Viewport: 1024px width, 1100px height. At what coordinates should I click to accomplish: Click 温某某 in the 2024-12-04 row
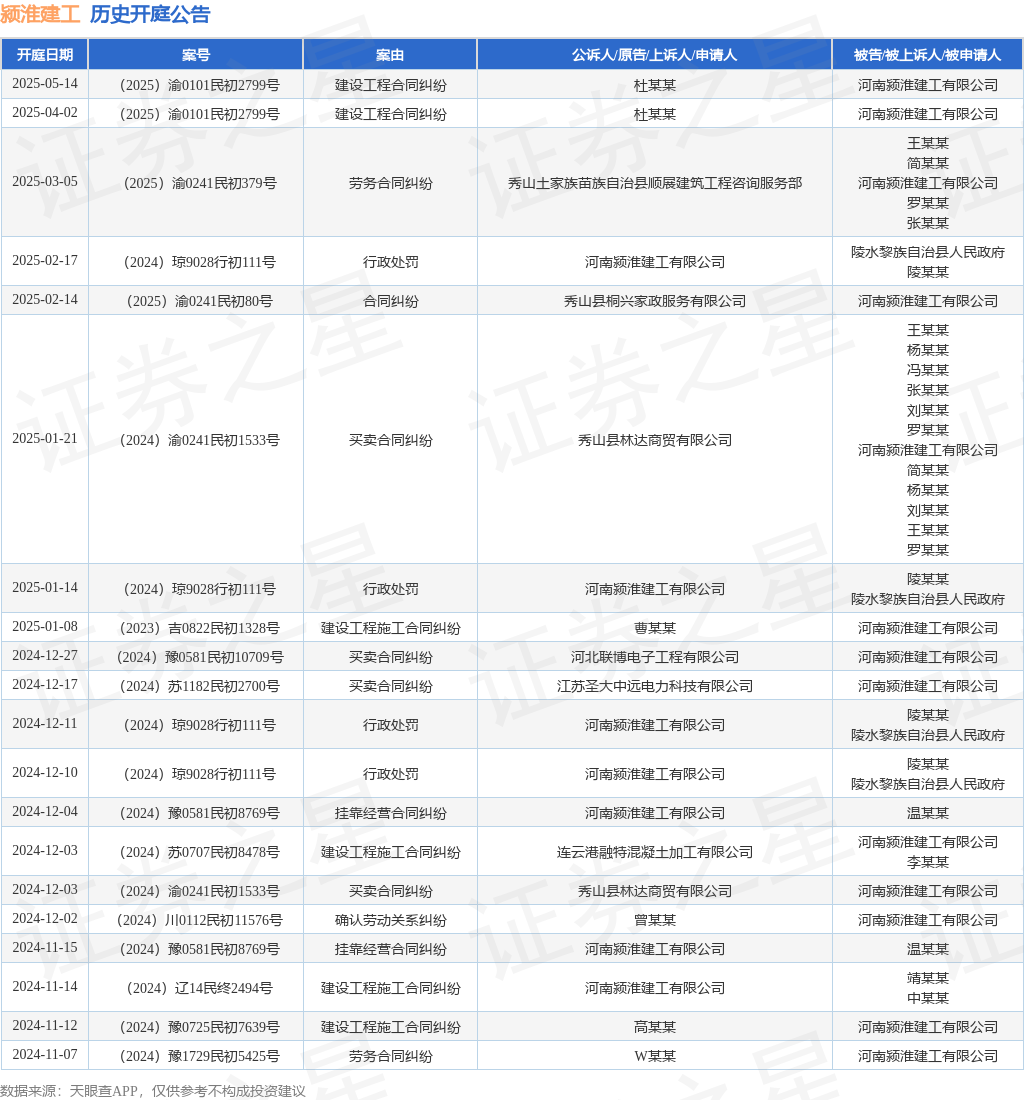[x=927, y=813]
